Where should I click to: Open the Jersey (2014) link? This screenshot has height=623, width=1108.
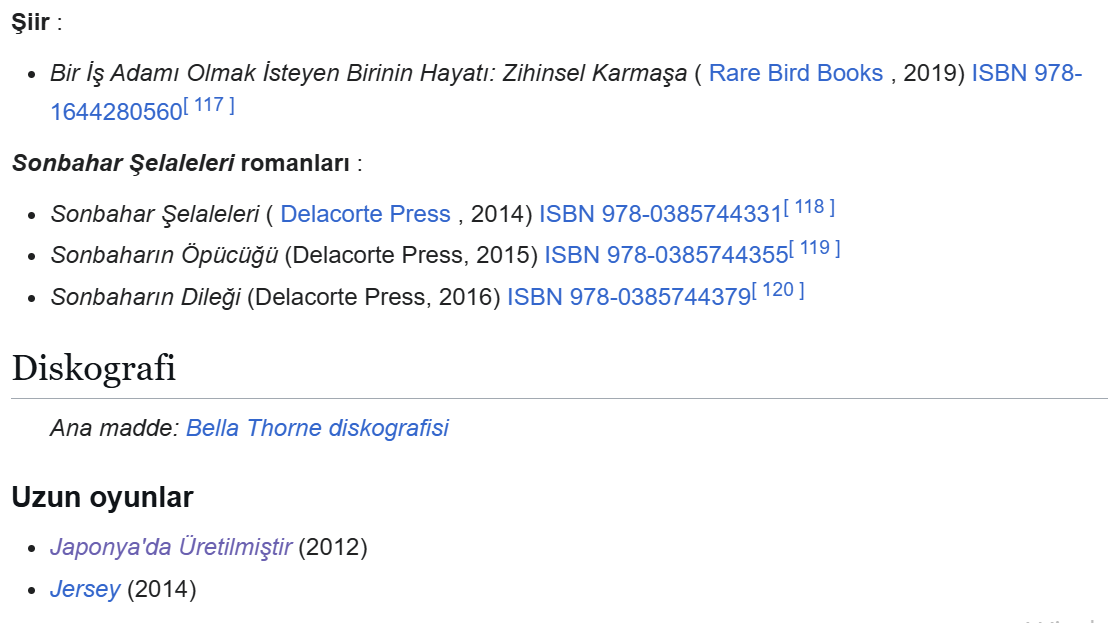tap(85, 589)
